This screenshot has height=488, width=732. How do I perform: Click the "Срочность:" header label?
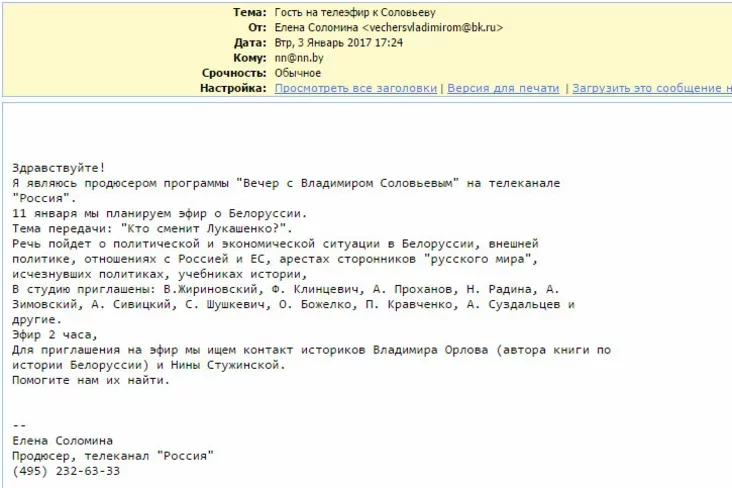[x=234, y=73]
